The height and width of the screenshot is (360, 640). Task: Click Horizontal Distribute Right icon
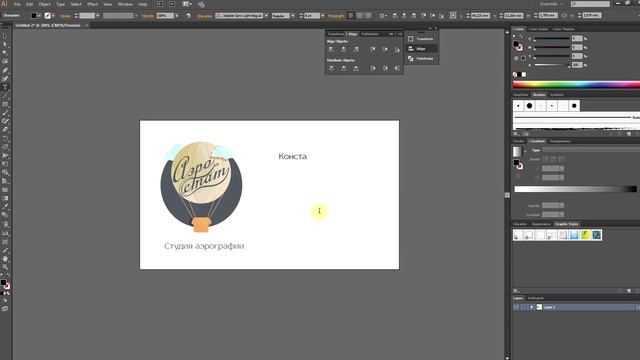click(397, 68)
